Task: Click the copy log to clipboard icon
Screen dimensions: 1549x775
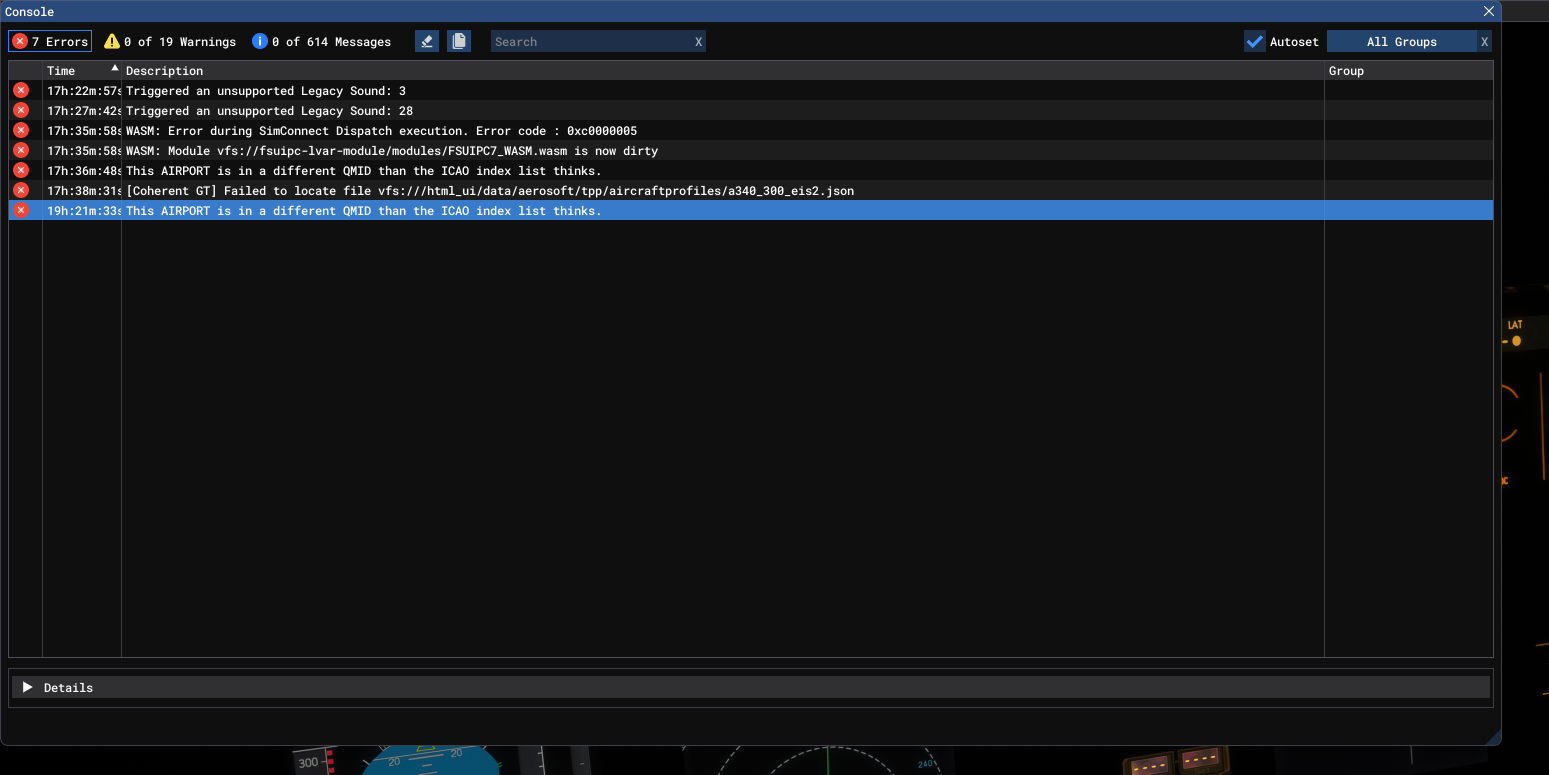Action: 459,41
